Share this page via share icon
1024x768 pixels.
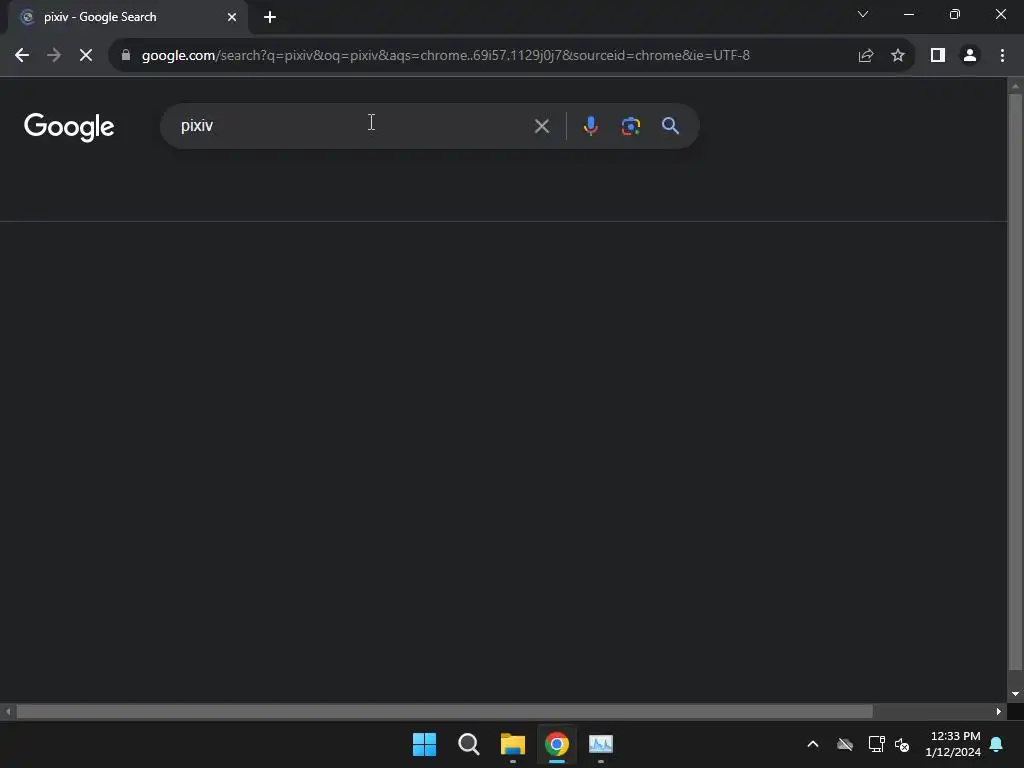(x=866, y=56)
